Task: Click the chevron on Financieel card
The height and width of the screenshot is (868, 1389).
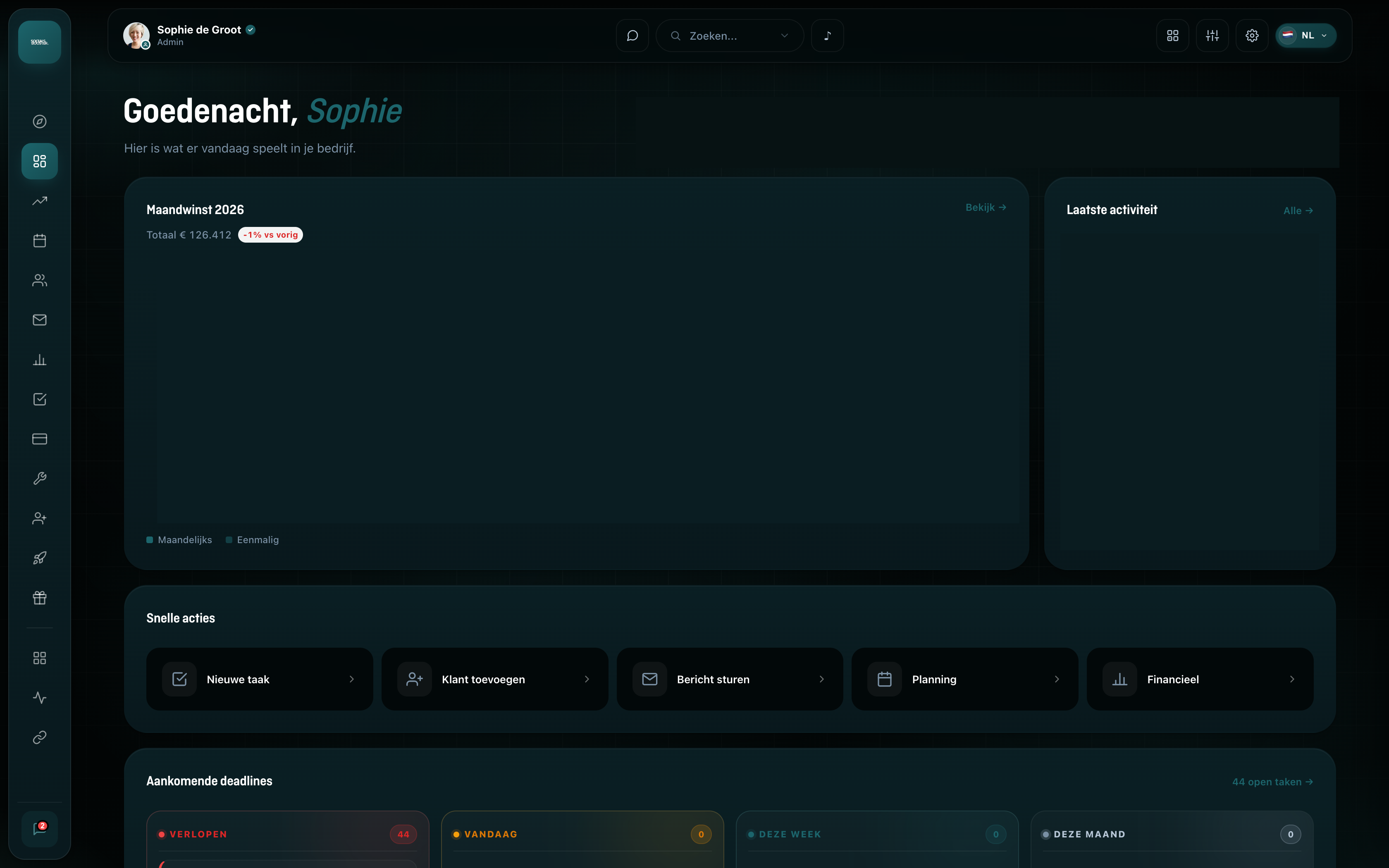Action: coord(1292,679)
